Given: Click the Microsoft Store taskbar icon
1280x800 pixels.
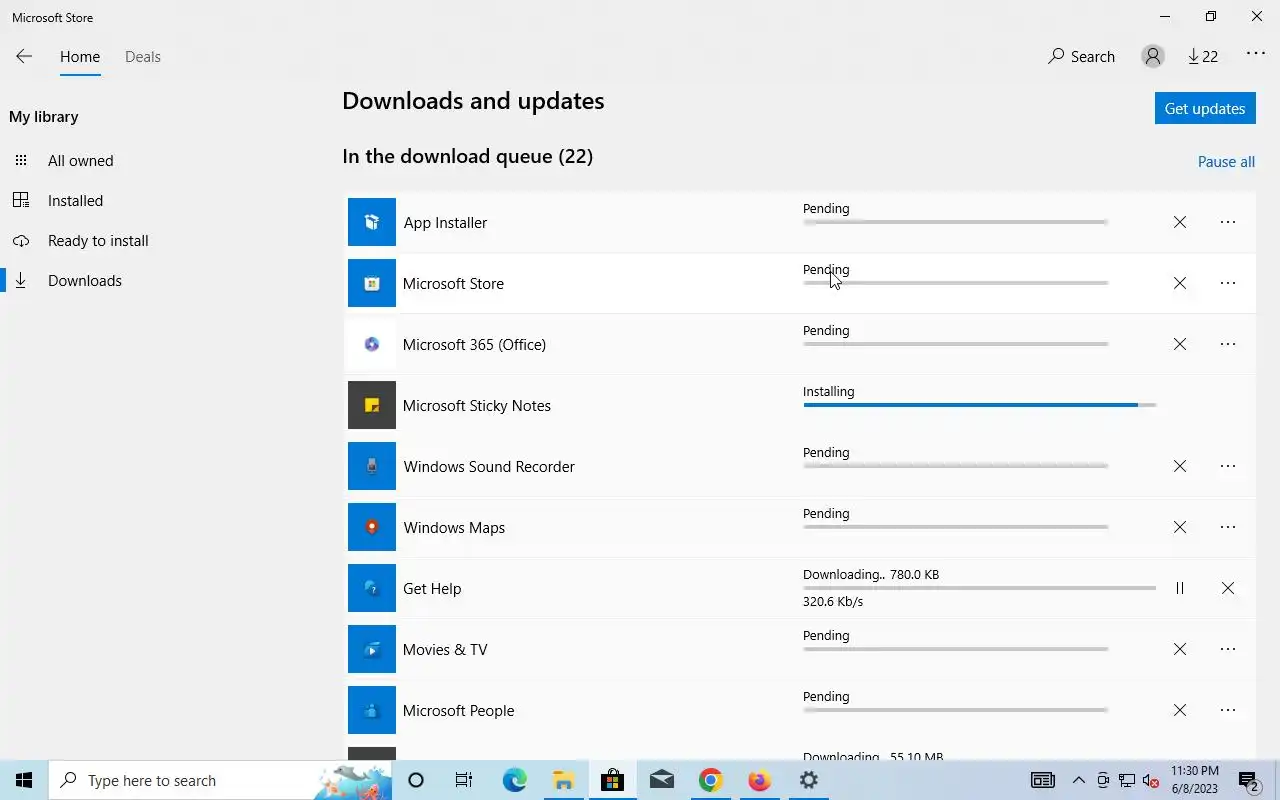Looking at the screenshot, I should [612, 781].
